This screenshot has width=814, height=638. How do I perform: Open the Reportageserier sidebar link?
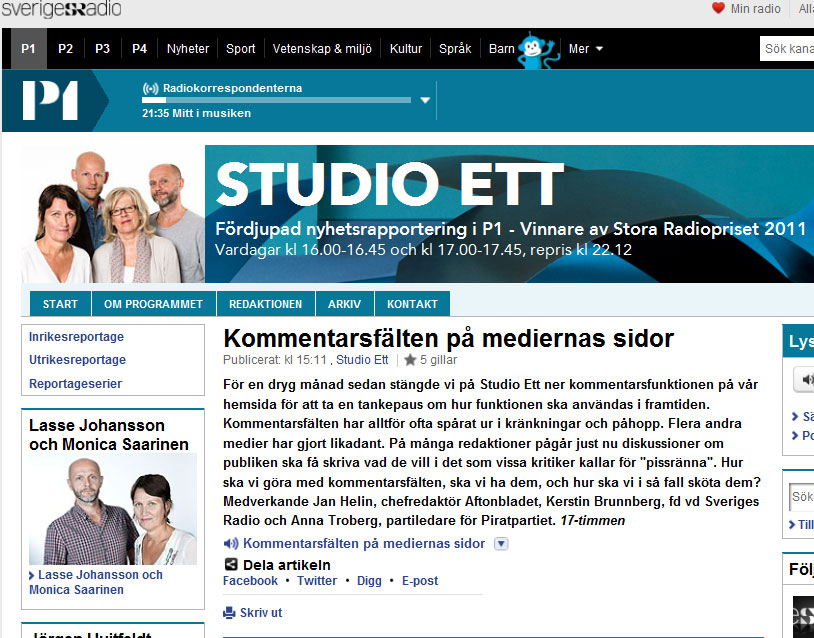coord(75,384)
